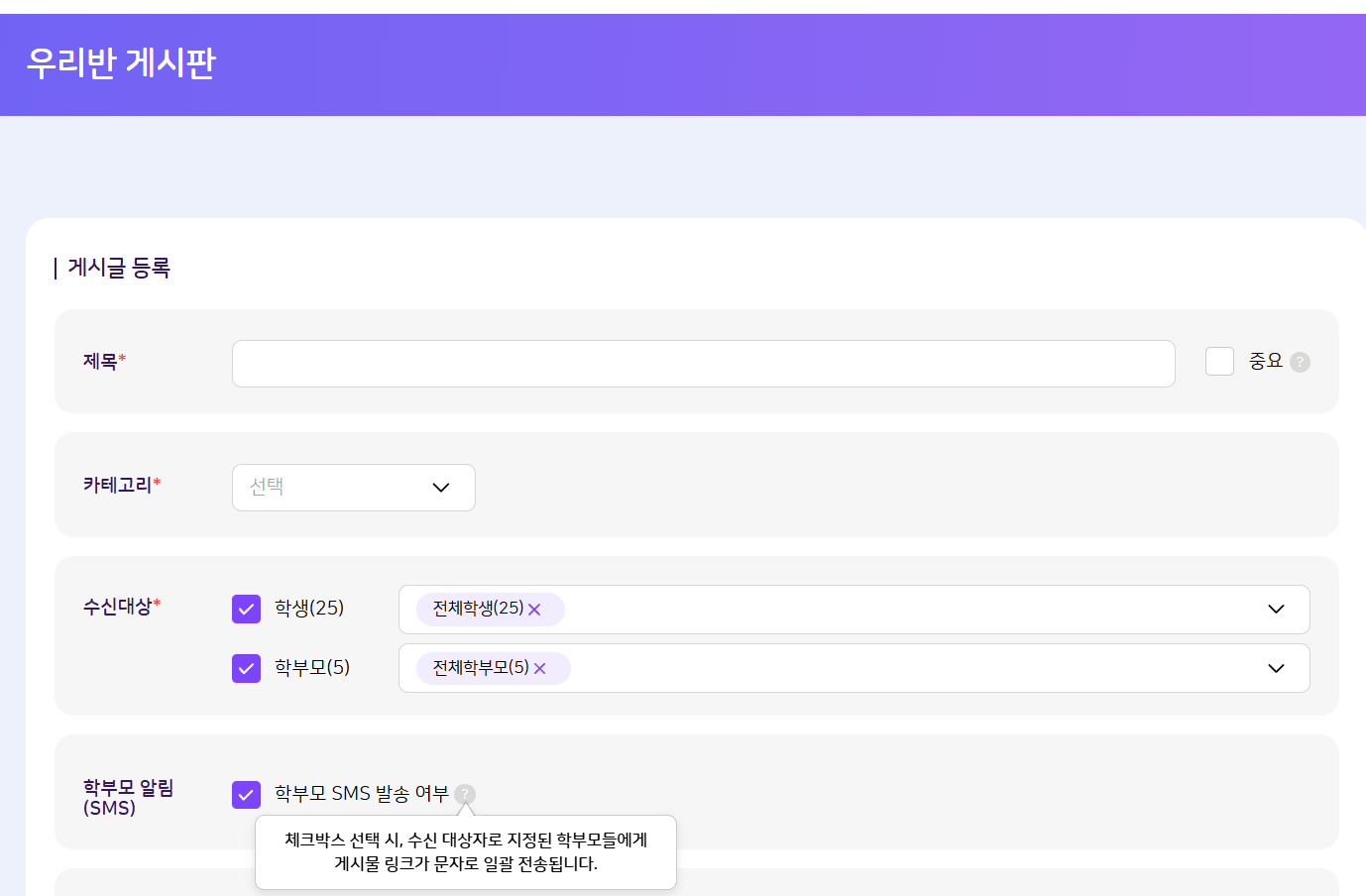
Task: Expand the parent recipients dropdown arrow
Action: (1276, 669)
